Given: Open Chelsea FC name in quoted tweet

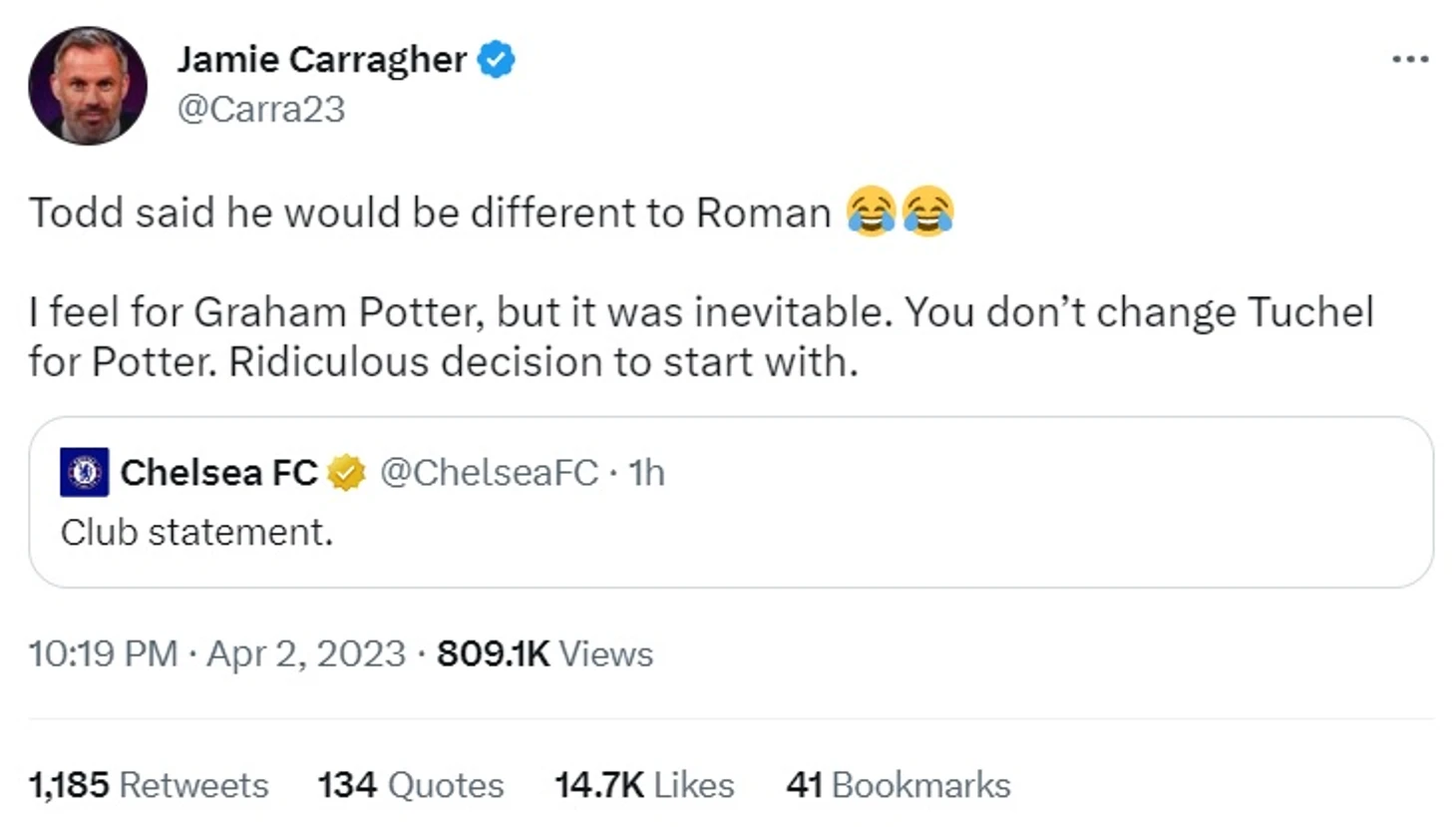Looking at the screenshot, I should coord(218,472).
